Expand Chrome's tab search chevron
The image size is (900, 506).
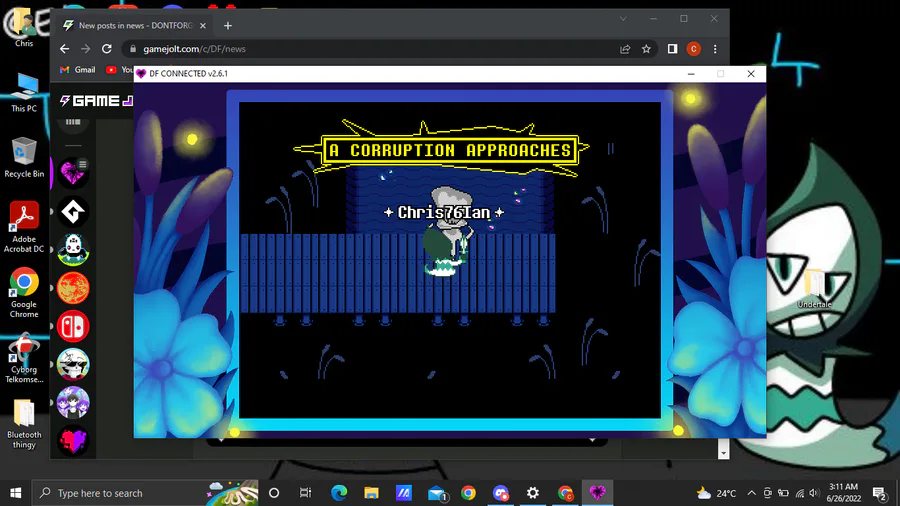(x=623, y=18)
